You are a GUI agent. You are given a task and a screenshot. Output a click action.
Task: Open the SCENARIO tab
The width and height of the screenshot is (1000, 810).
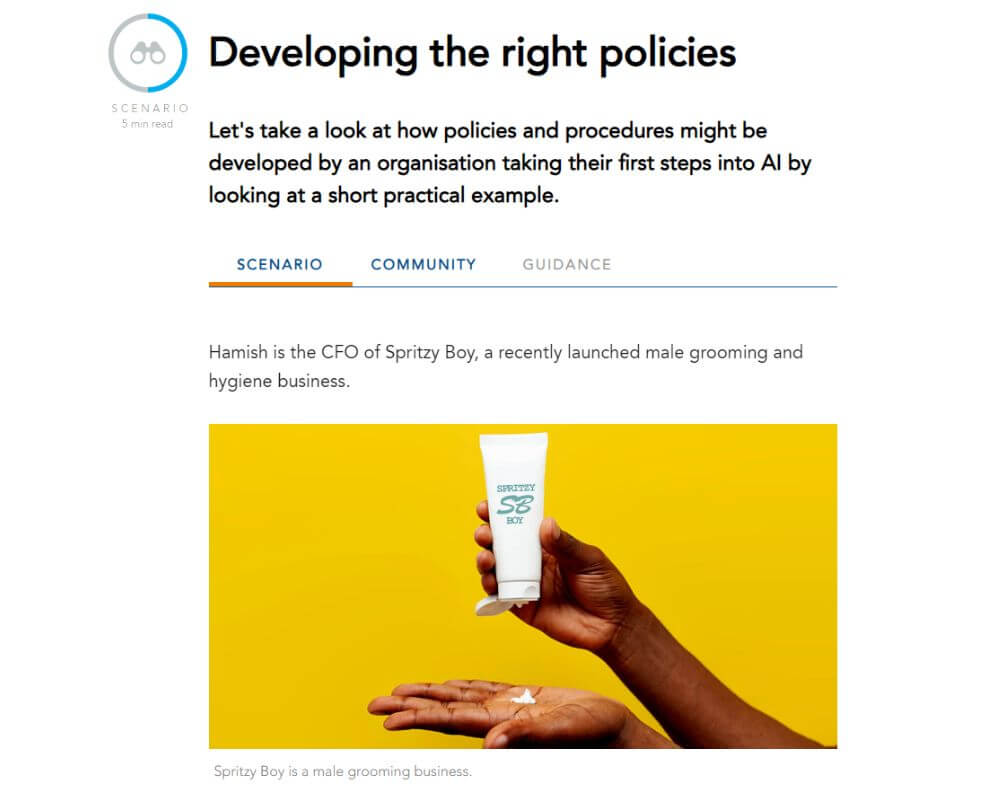click(x=279, y=264)
